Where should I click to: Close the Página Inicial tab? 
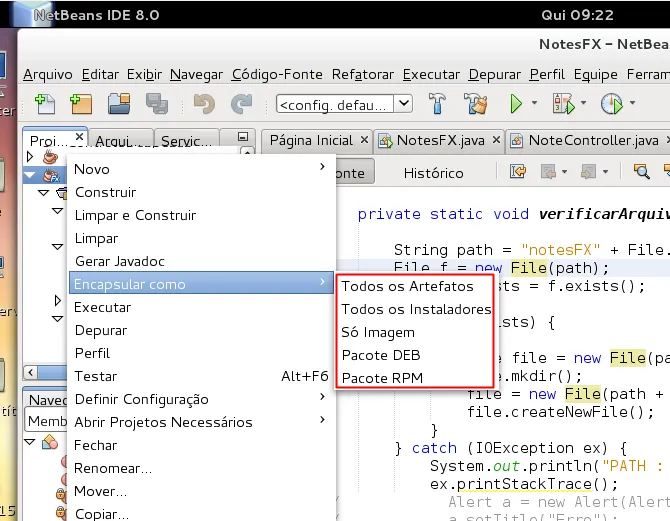point(364,140)
